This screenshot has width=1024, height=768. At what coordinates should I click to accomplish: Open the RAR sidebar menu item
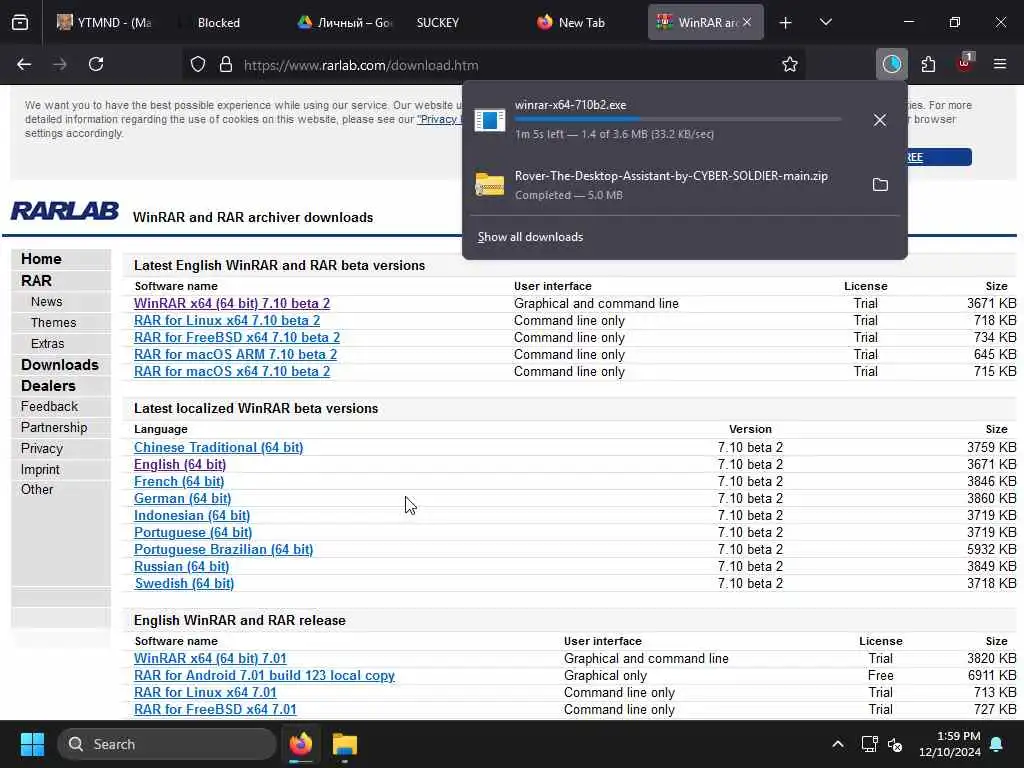[36, 281]
